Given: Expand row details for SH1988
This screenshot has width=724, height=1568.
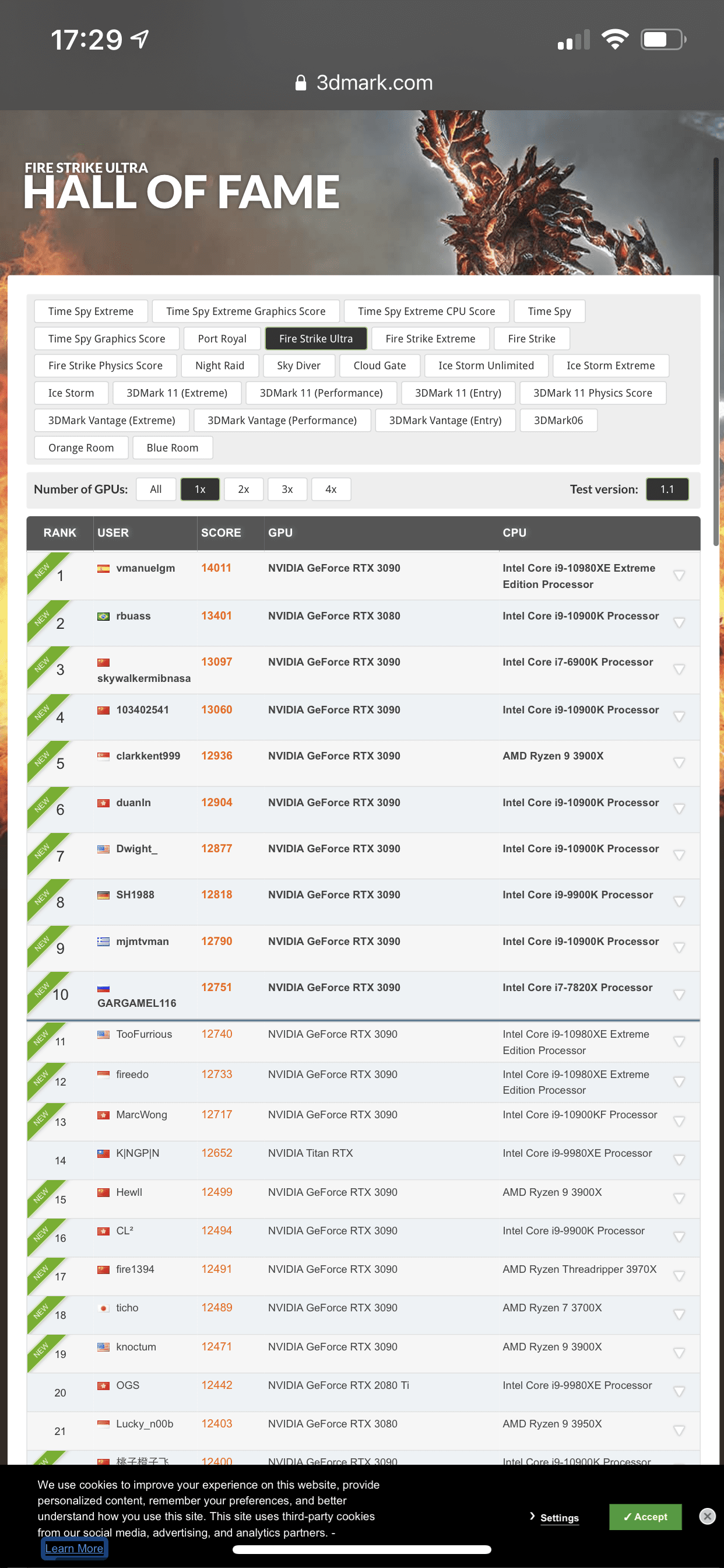Looking at the screenshot, I should coord(679,901).
